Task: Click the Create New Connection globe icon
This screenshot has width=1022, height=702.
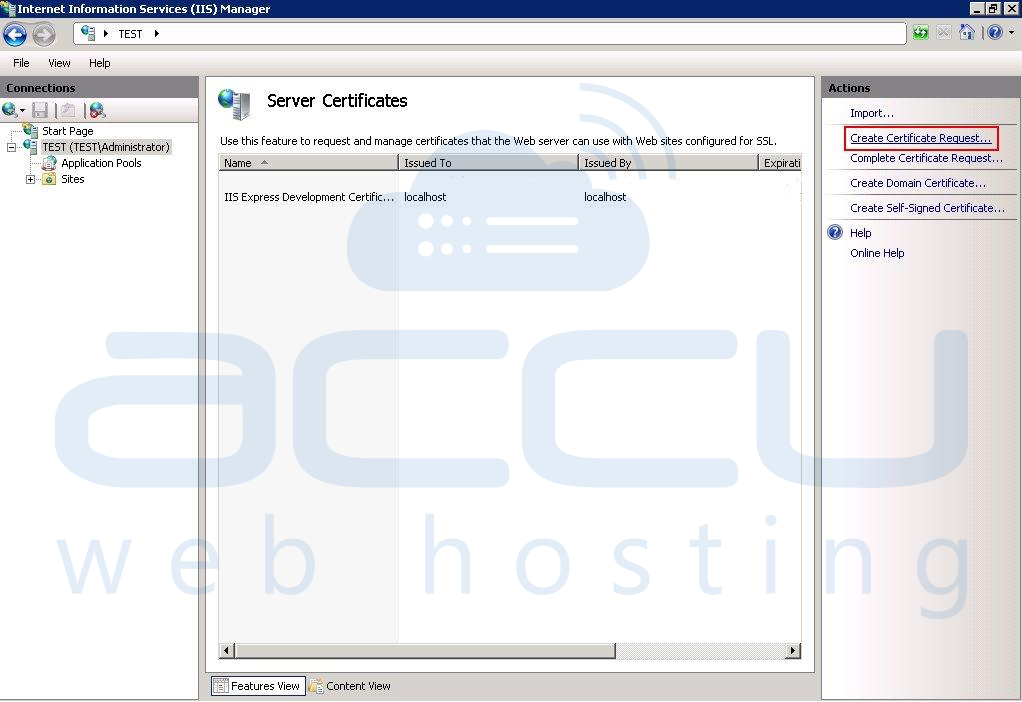Action: point(10,110)
